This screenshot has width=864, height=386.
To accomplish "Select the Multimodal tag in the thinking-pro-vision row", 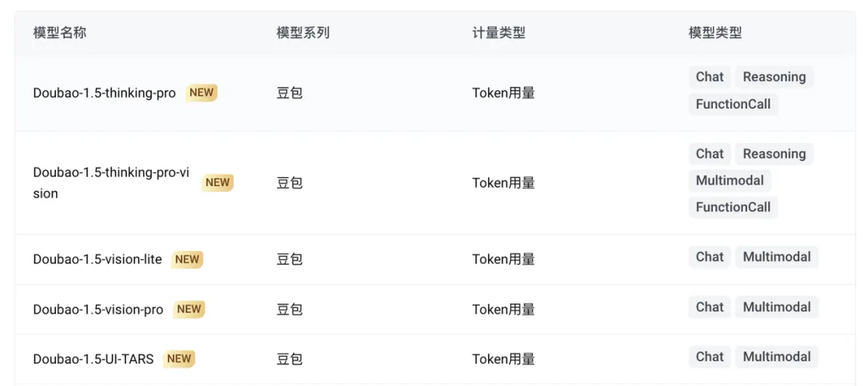I will [730, 181].
